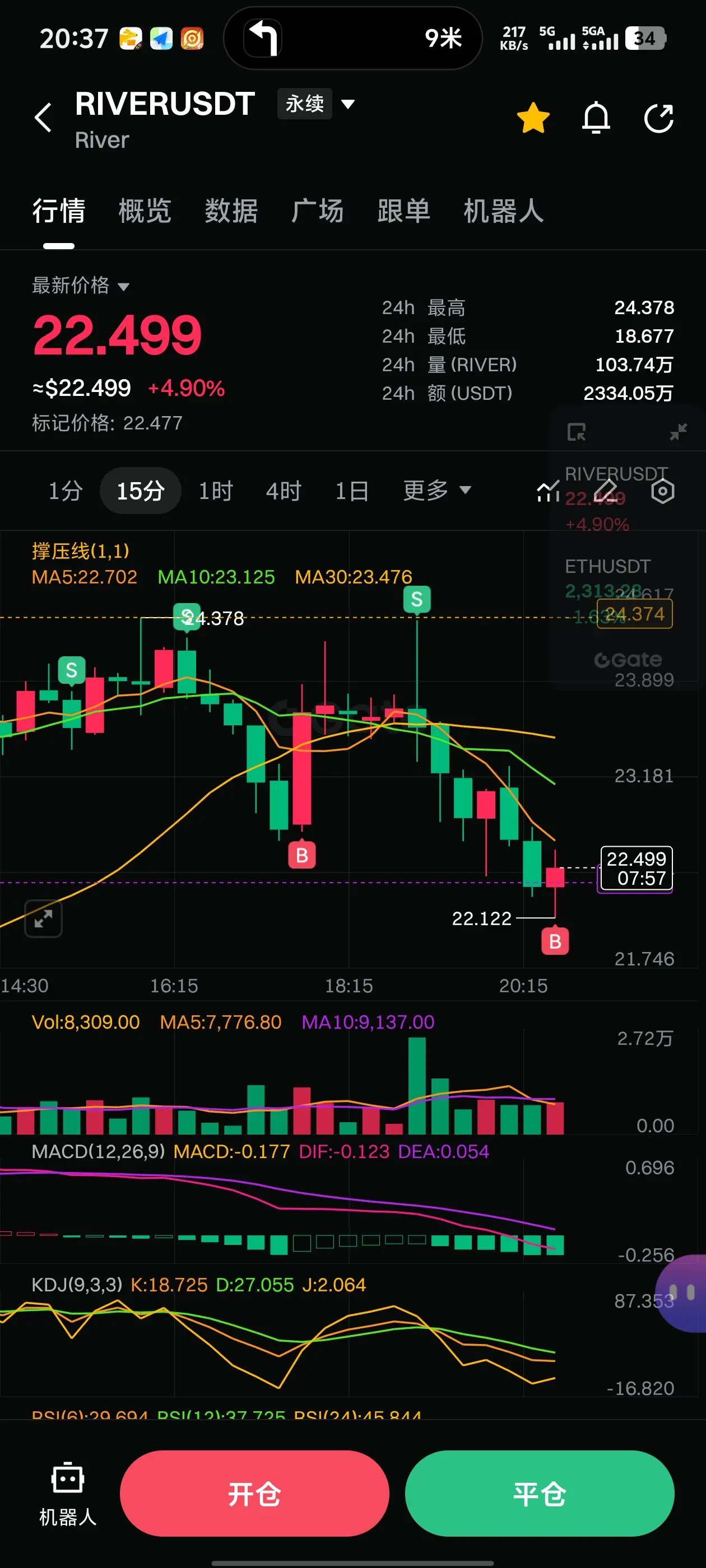Tap the MA5:22.702 value
This screenshot has width=706, height=1568.
[85, 577]
